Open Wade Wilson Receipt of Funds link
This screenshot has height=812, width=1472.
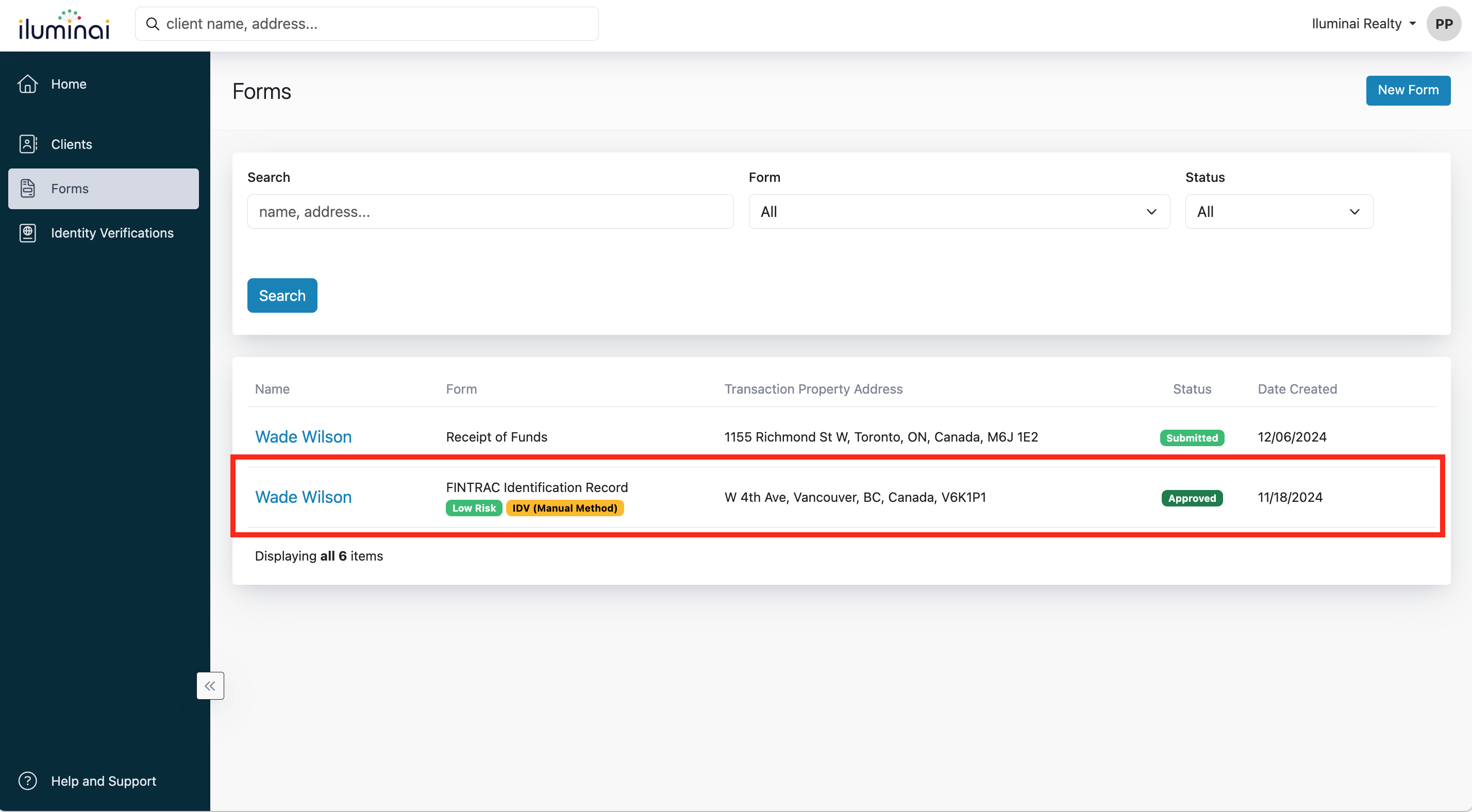tap(303, 437)
